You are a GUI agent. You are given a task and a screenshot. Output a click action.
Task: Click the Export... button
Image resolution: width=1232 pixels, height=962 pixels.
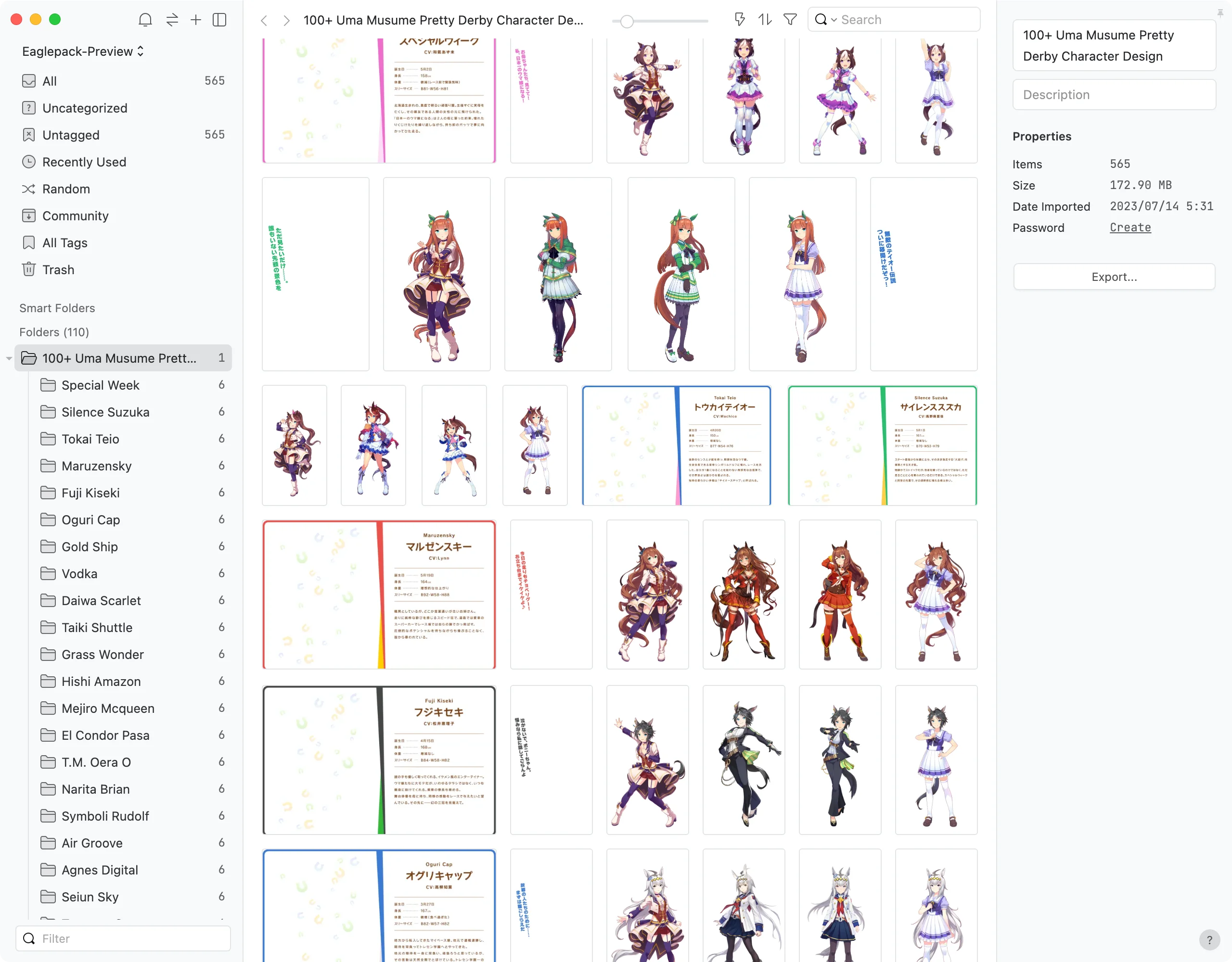pyautogui.click(x=1114, y=277)
